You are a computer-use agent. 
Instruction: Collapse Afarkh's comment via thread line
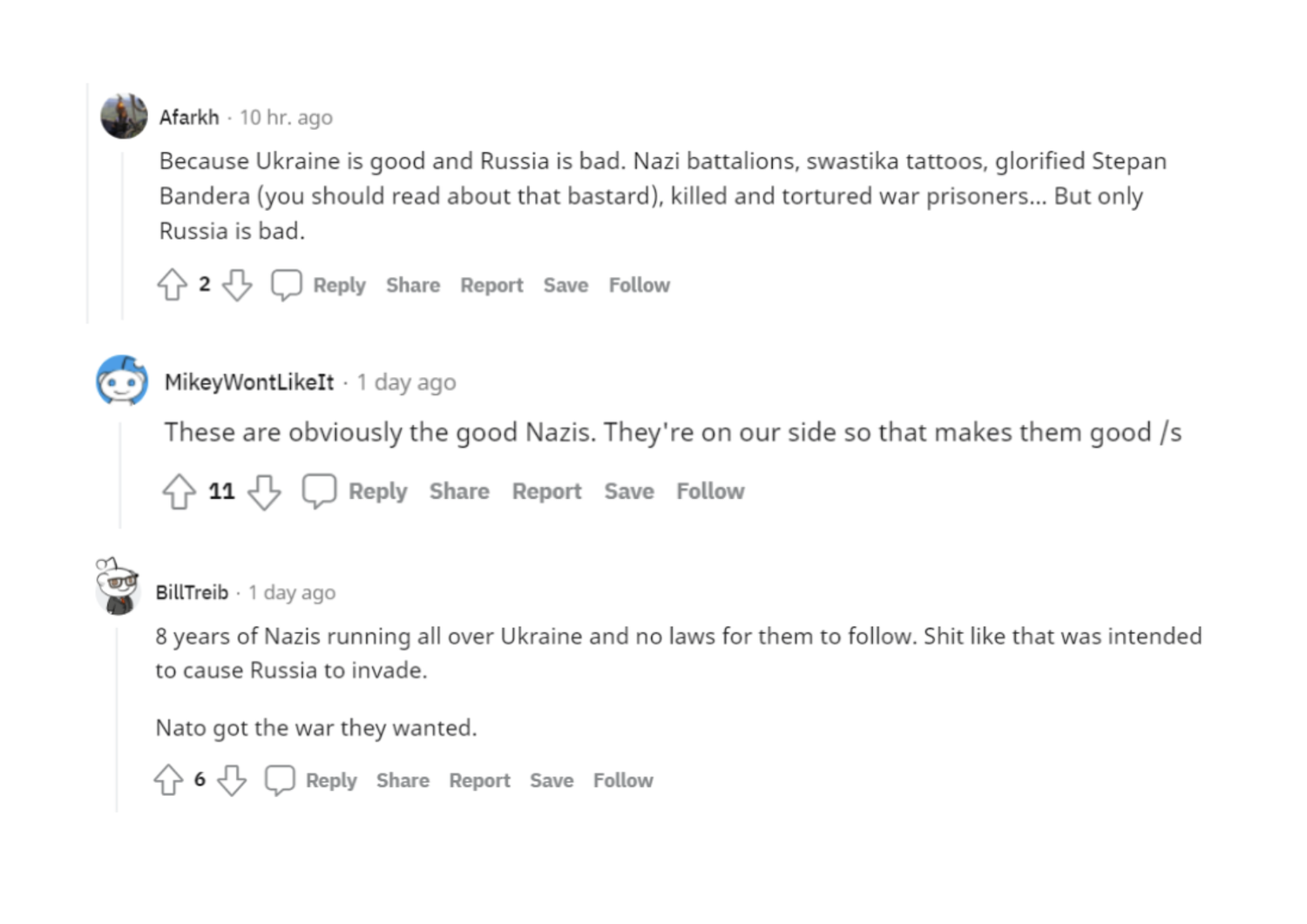point(123,235)
